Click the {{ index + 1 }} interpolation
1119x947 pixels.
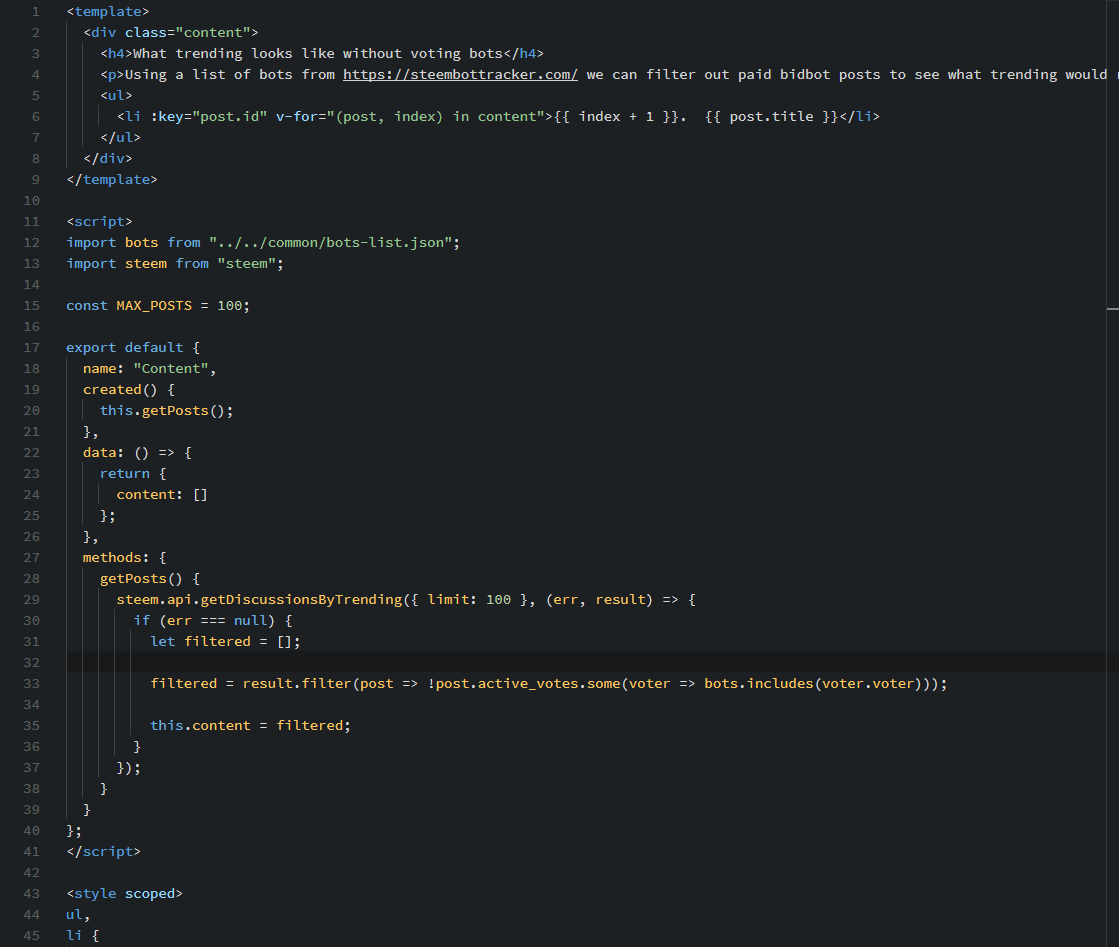coord(617,116)
